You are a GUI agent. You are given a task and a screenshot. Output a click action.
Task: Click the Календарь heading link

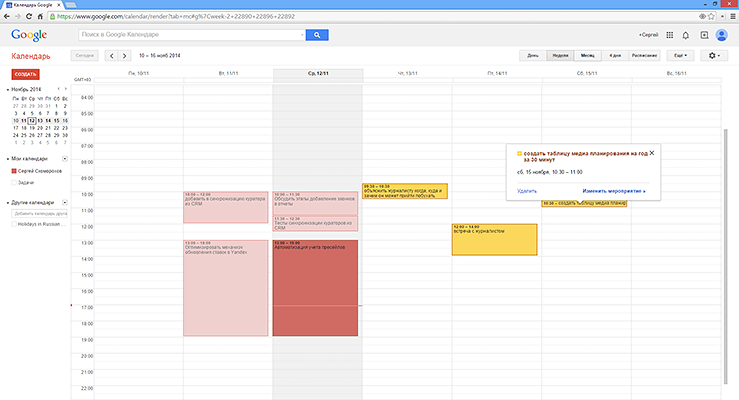(x=31, y=56)
